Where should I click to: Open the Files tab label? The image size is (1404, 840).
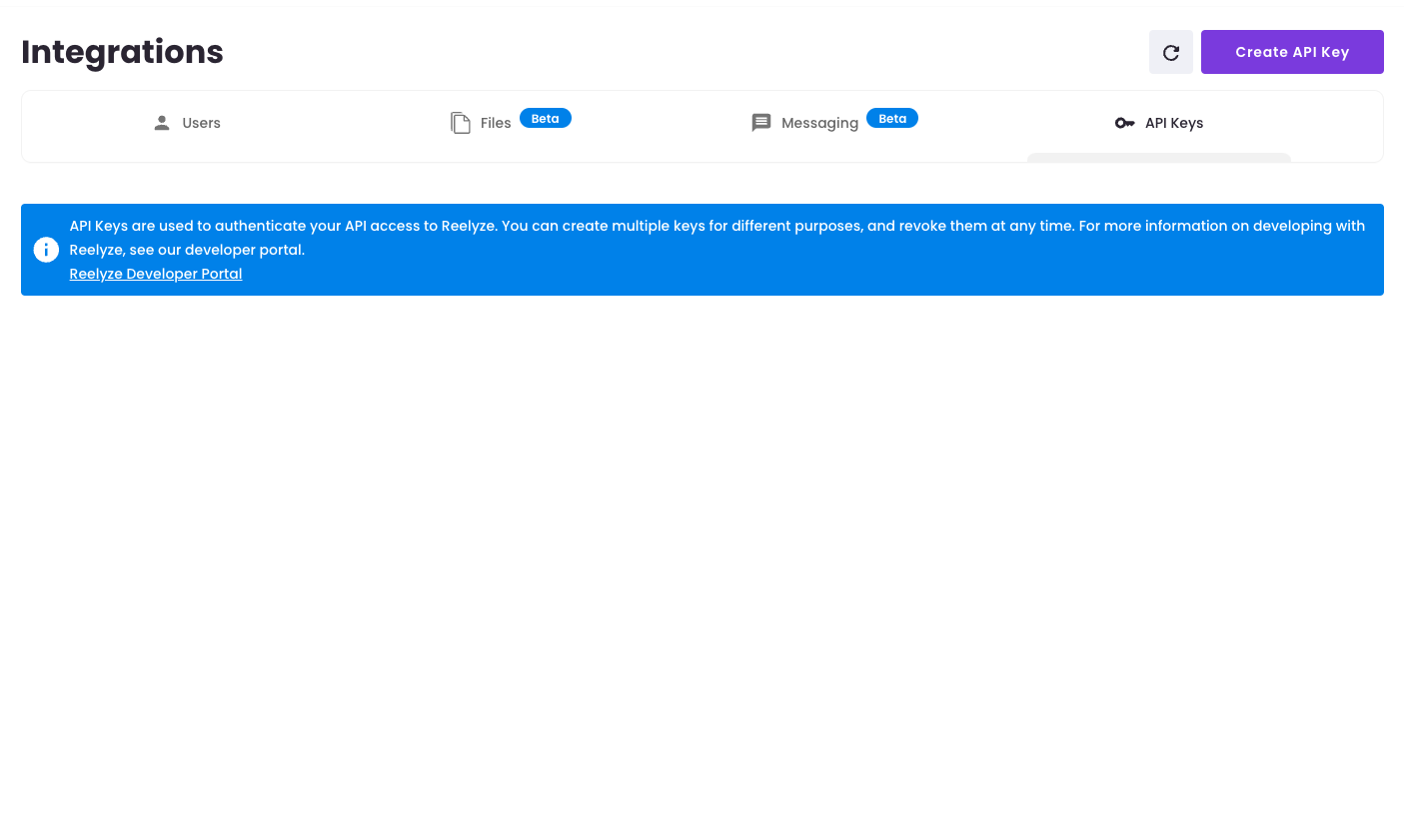[x=495, y=123]
